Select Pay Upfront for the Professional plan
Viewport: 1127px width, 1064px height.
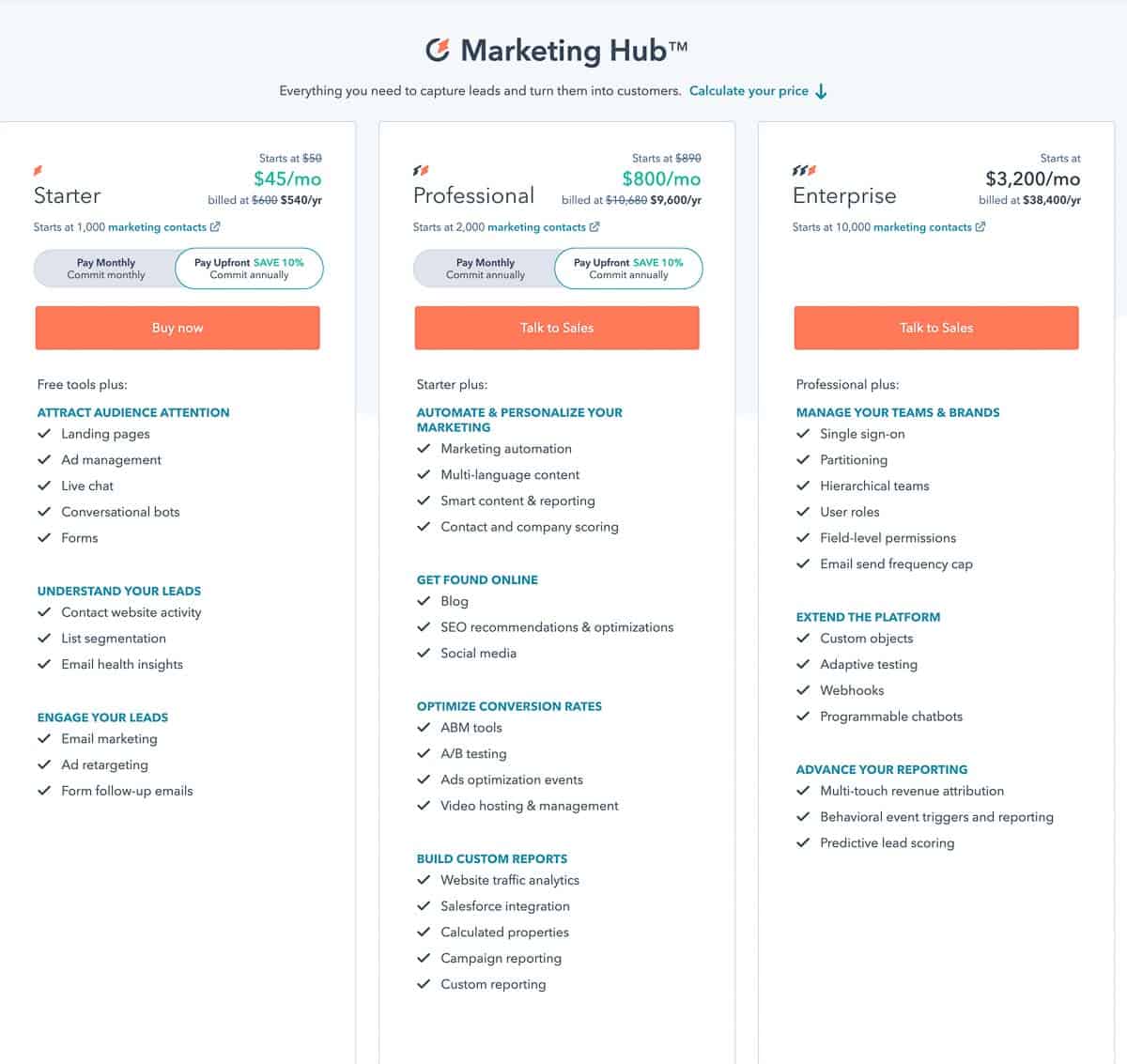(x=628, y=269)
